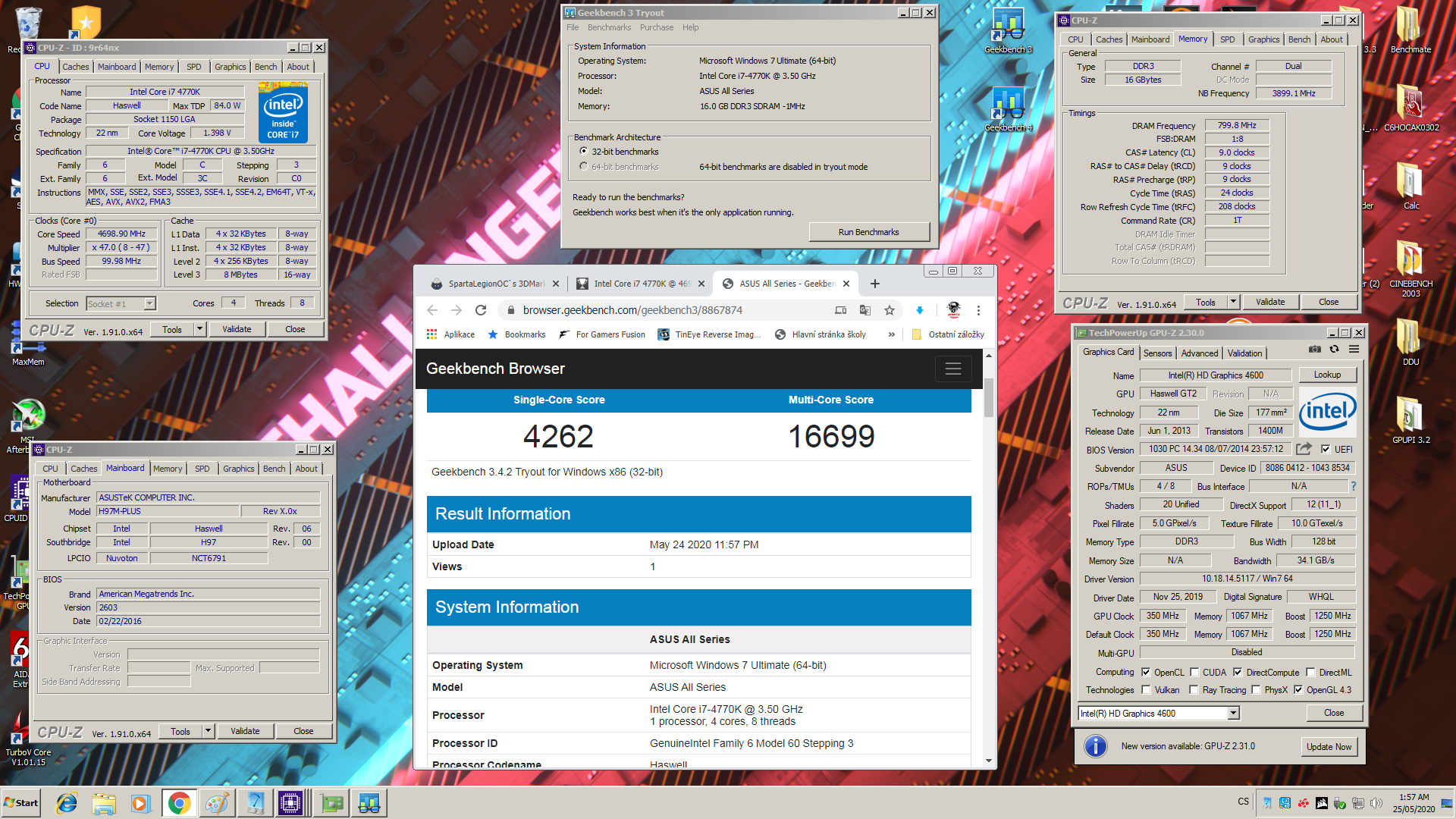Toggle the DirectCompute checkbox
1456x819 pixels.
pos(1238,672)
